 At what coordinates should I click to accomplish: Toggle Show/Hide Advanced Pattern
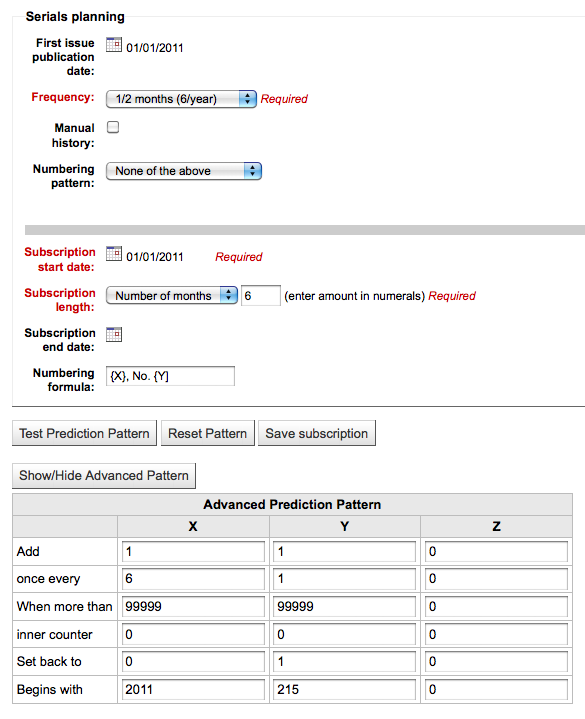coord(104,476)
